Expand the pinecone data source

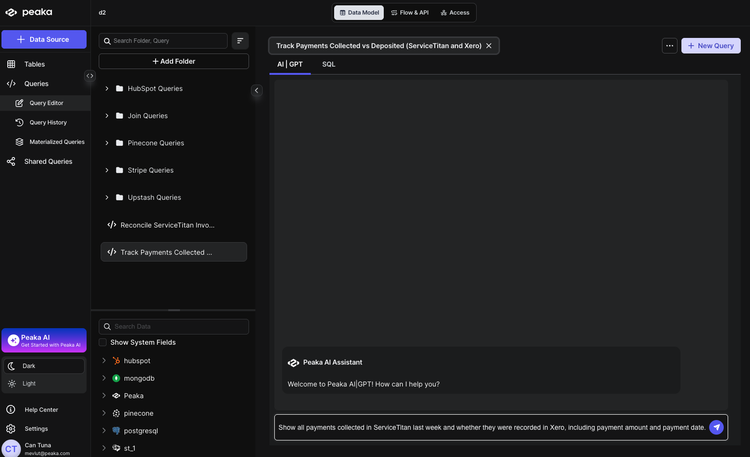(104, 413)
